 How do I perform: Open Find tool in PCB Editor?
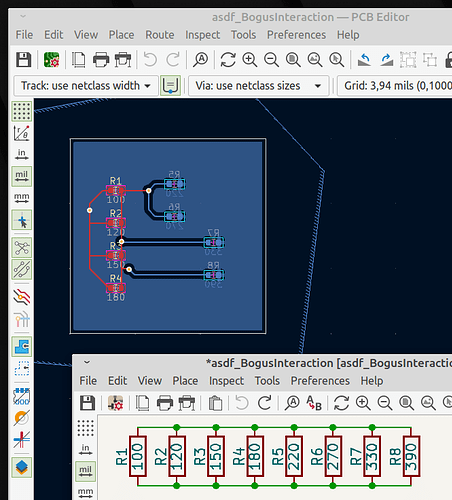pos(201,60)
